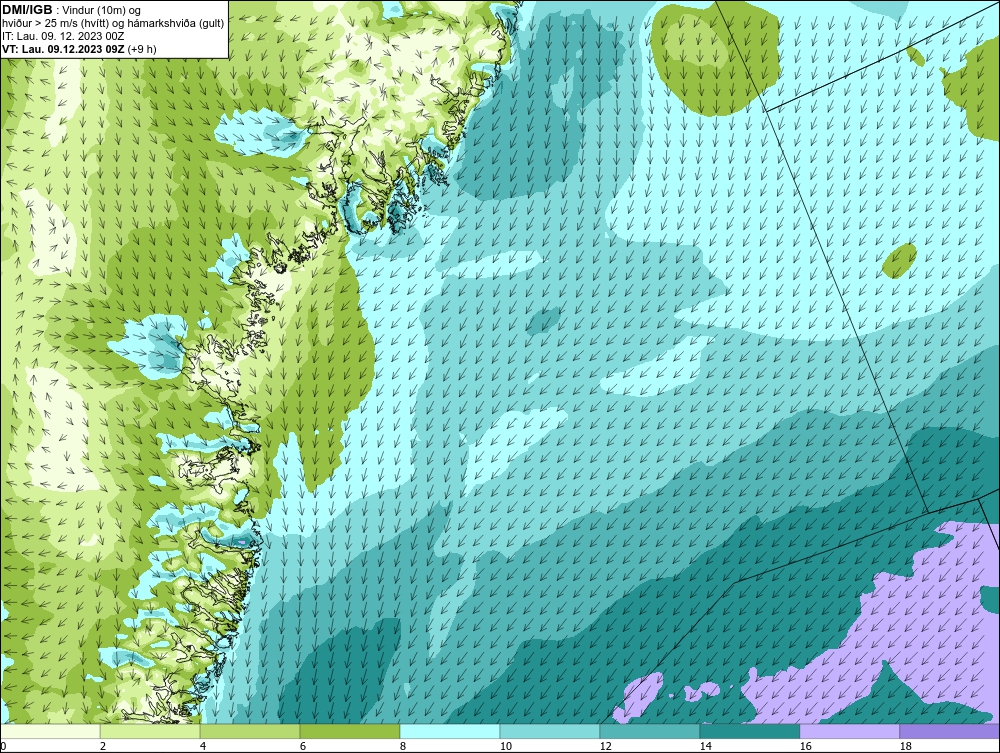Click the "0" scale label
Viewport: 1000px width, 753px height.
point(3,746)
